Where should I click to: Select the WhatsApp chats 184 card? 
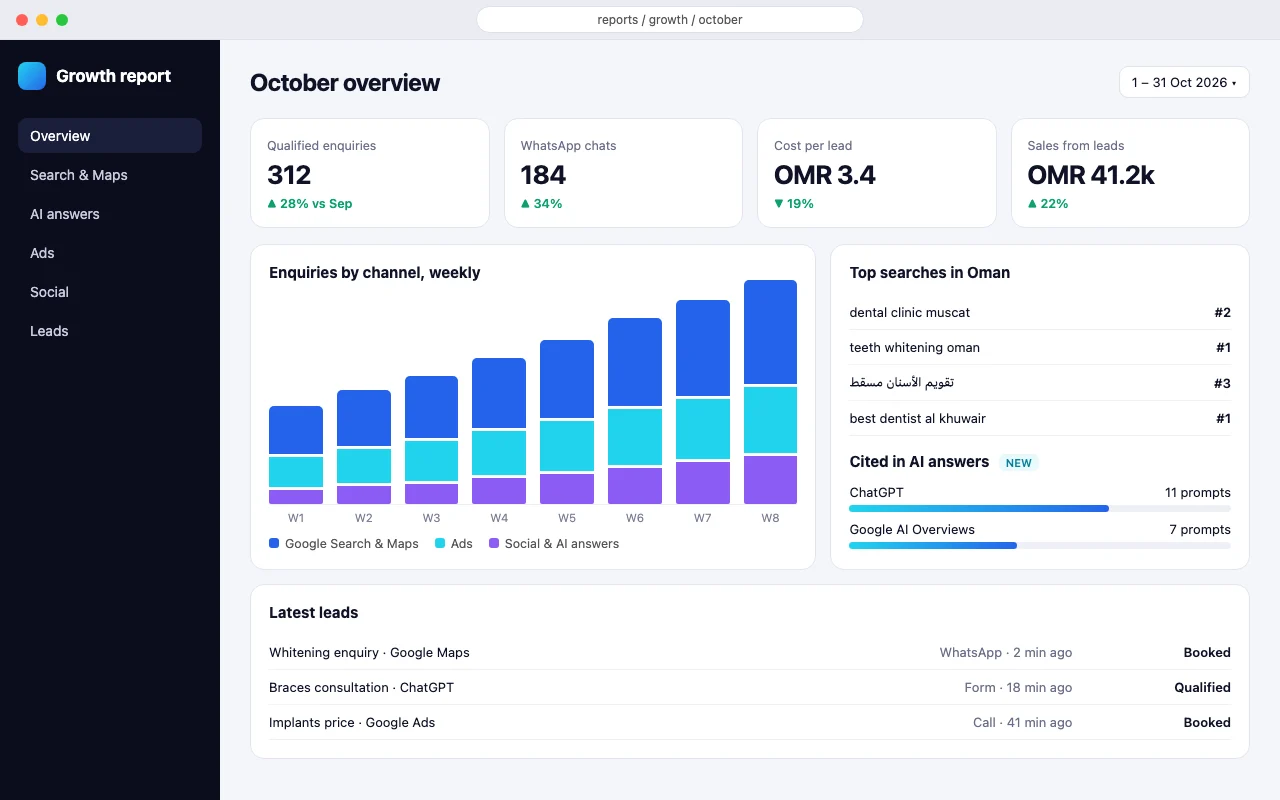(x=623, y=173)
